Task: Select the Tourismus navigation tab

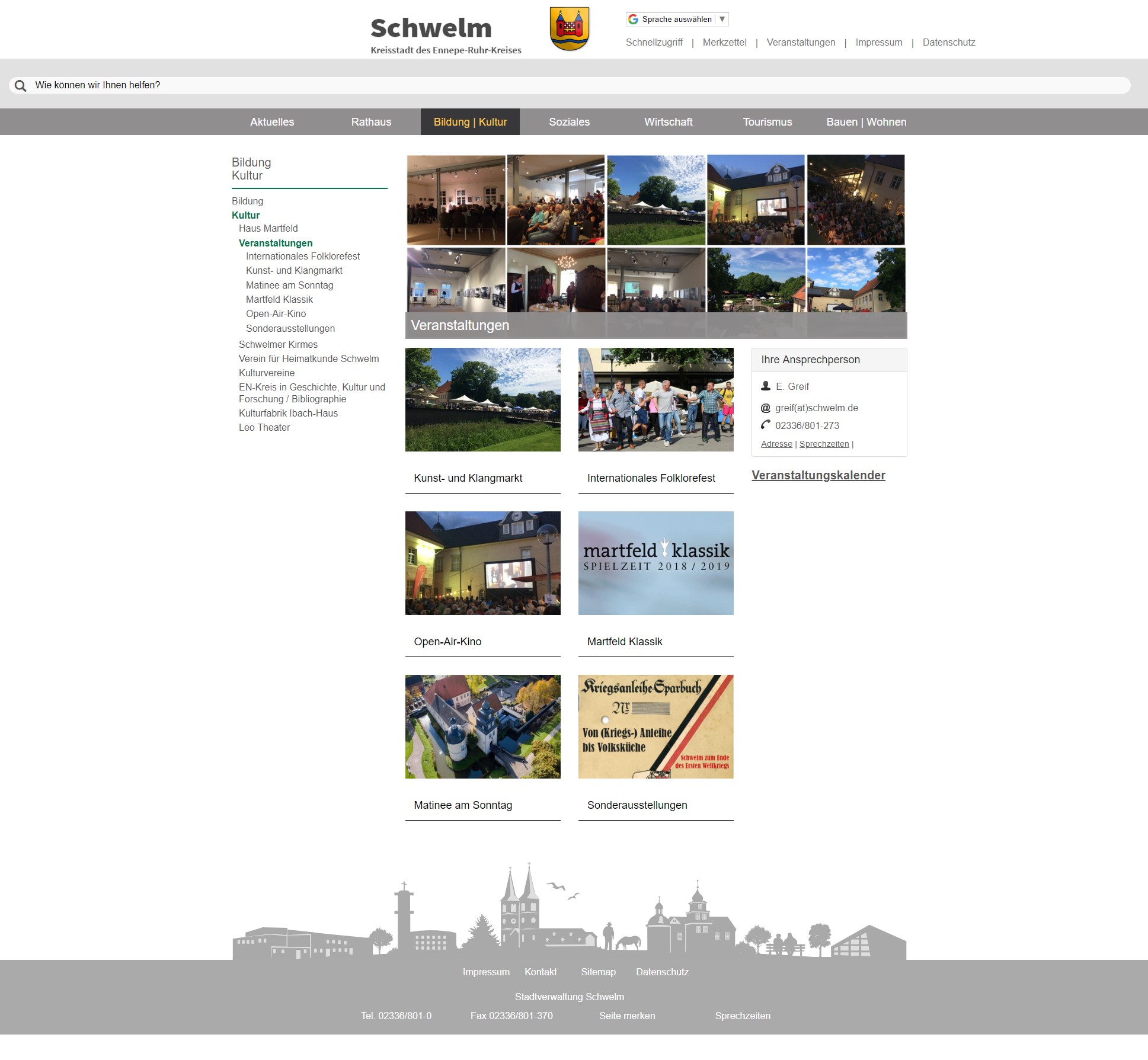Action: [x=768, y=122]
